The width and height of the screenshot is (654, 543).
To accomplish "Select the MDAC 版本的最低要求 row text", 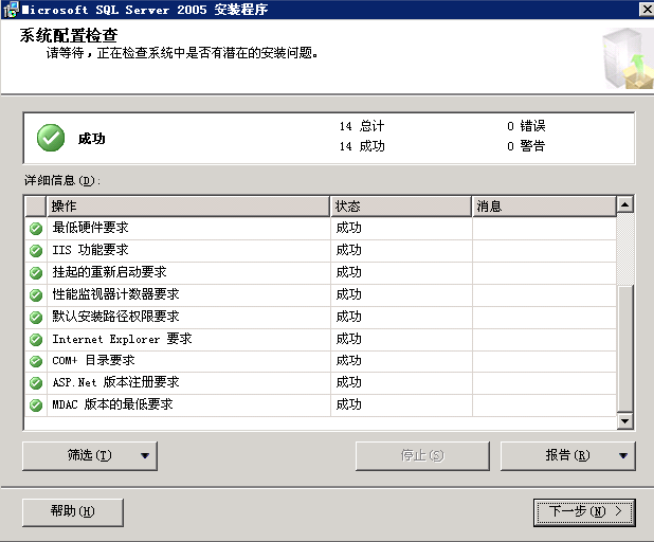I will coord(112,405).
